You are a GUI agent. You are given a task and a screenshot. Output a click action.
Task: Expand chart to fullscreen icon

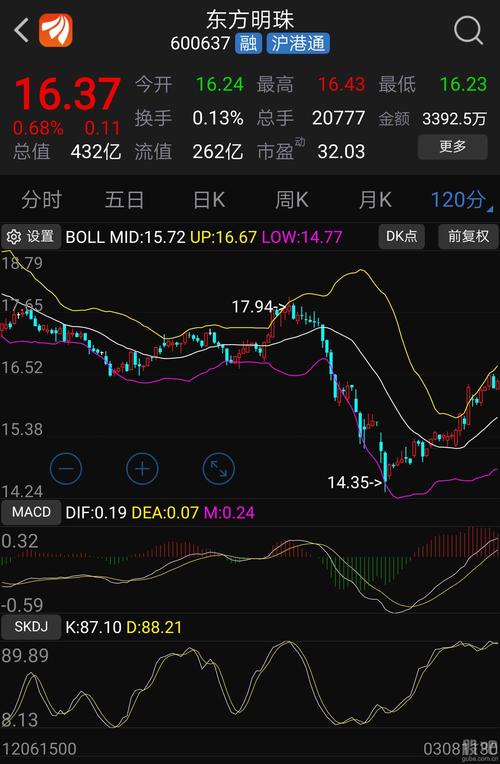click(218, 469)
